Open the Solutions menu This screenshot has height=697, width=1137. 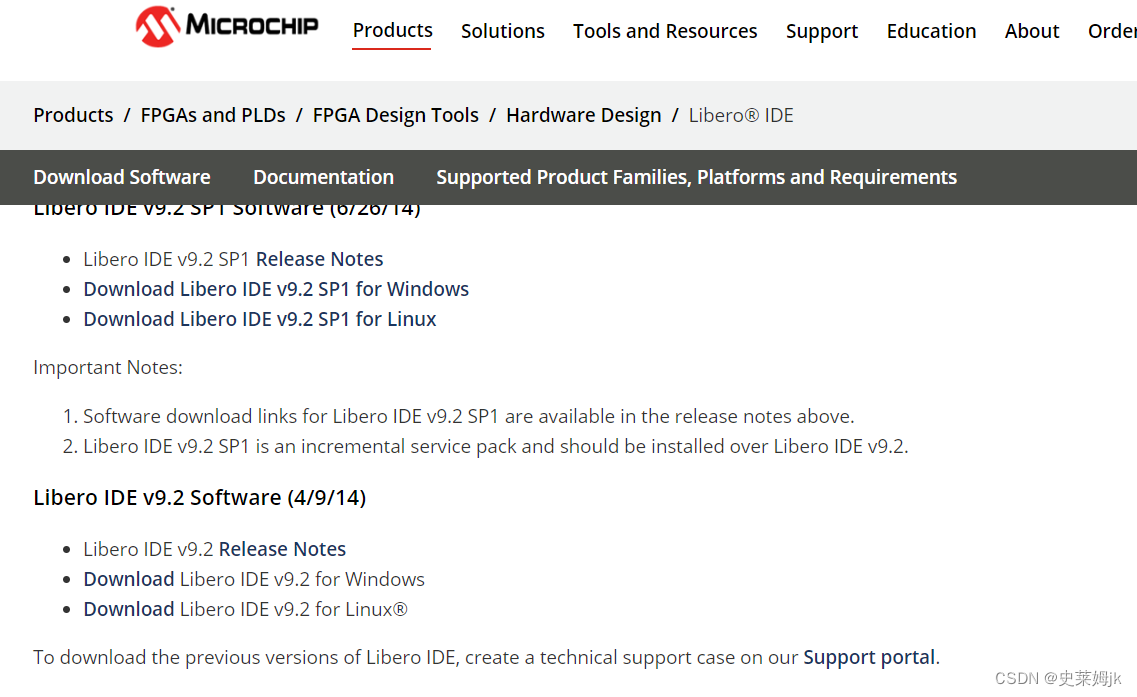pyautogui.click(x=502, y=31)
